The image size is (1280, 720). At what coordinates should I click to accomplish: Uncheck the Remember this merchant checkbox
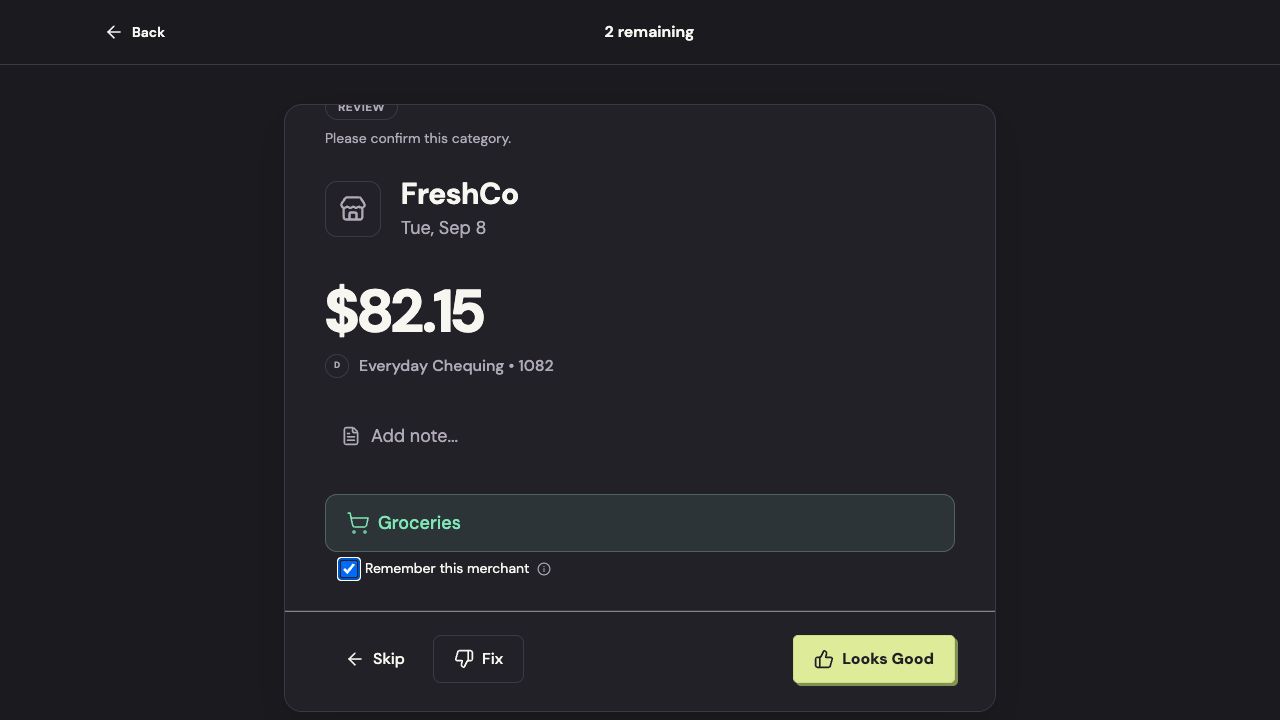tap(349, 569)
